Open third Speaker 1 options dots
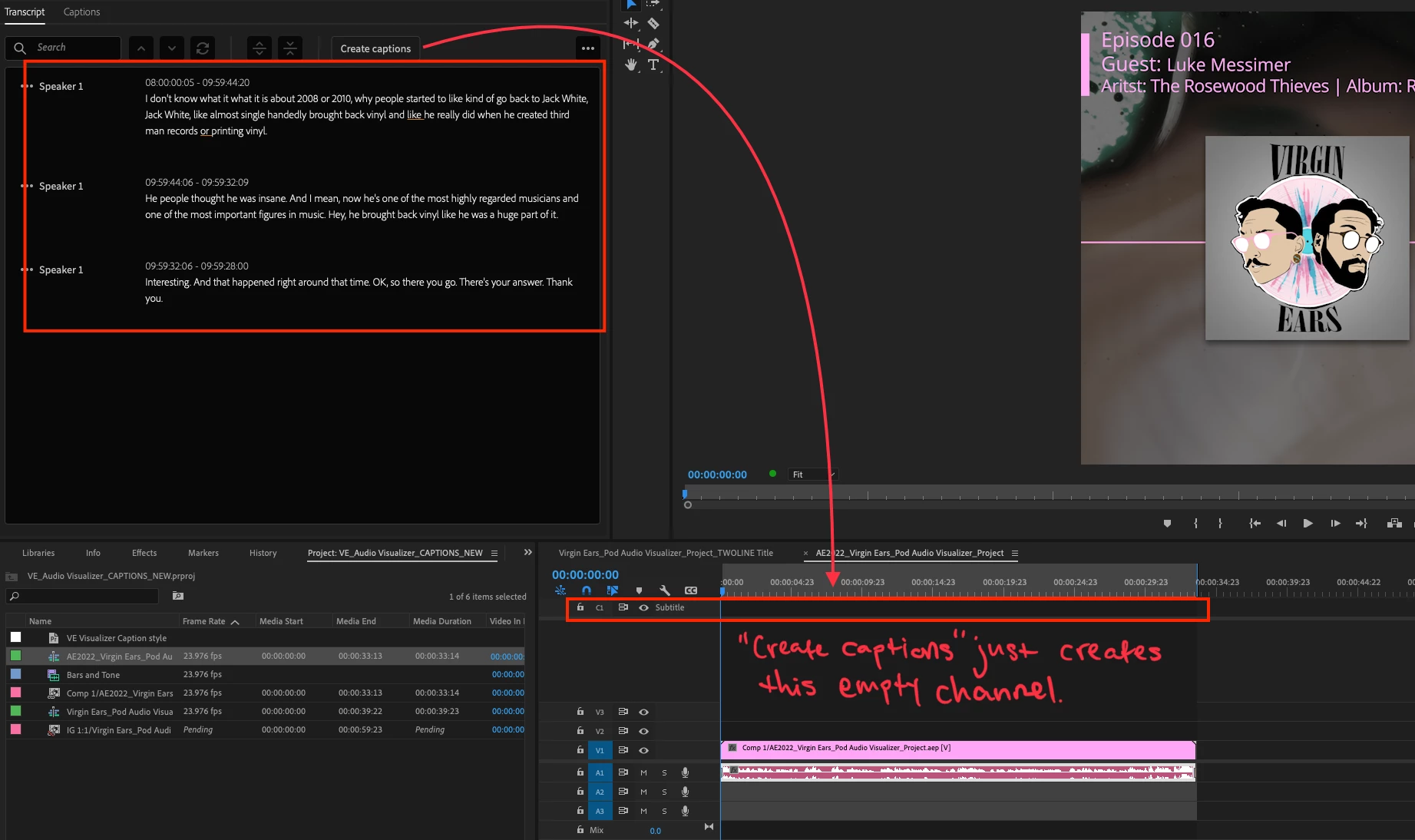The image size is (1415, 840). pyautogui.click(x=27, y=270)
